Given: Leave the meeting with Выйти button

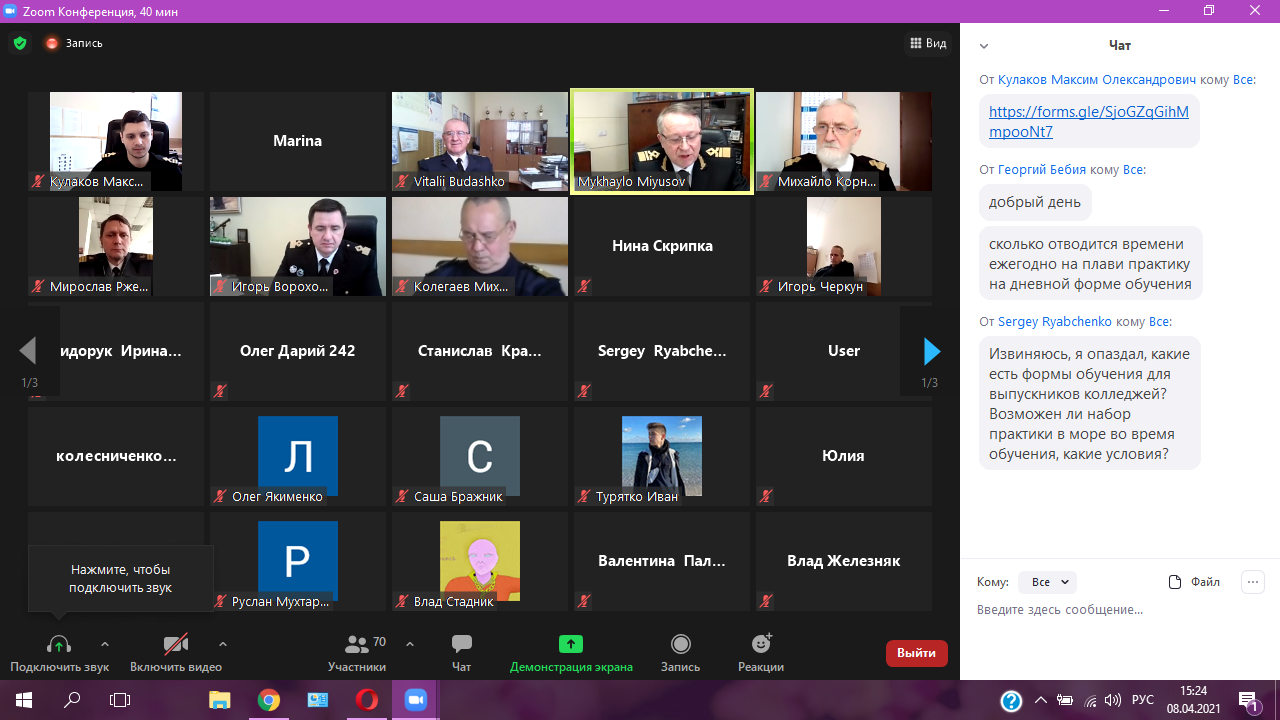Looking at the screenshot, I should click(916, 653).
